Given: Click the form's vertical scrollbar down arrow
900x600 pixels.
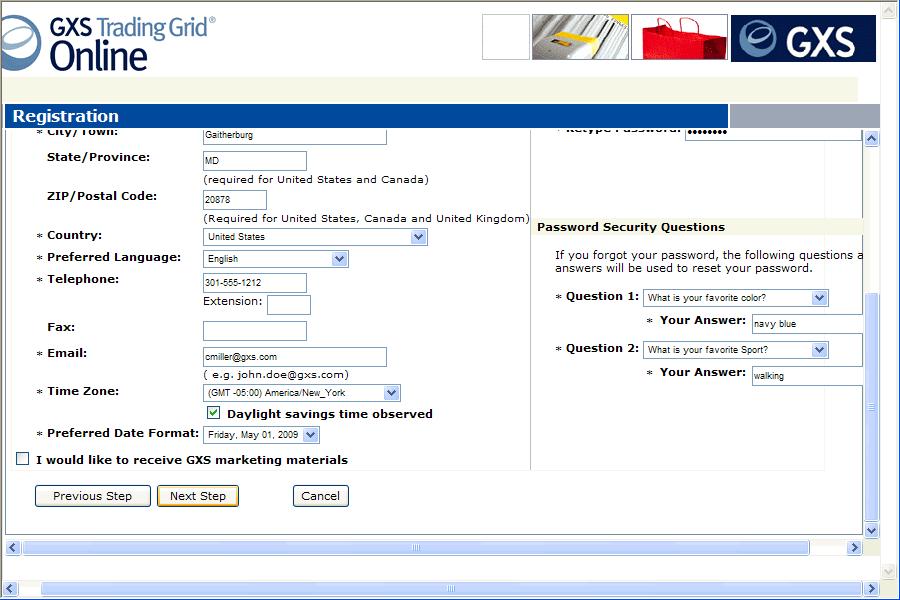Looking at the screenshot, I should [871, 531].
